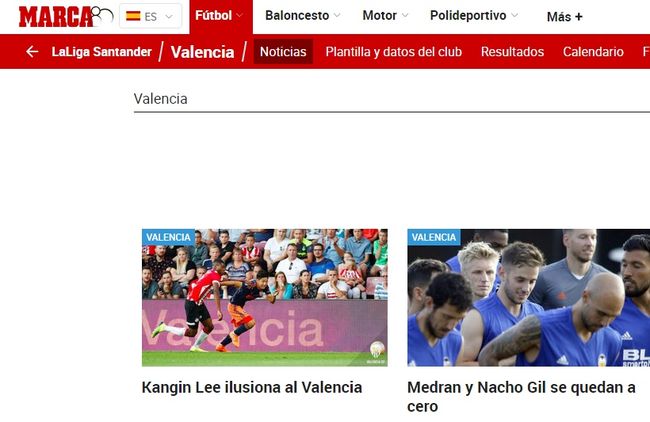This screenshot has width=650, height=422.
Task: Click the Valencia breadcrumb link
Action: point(202,52)
